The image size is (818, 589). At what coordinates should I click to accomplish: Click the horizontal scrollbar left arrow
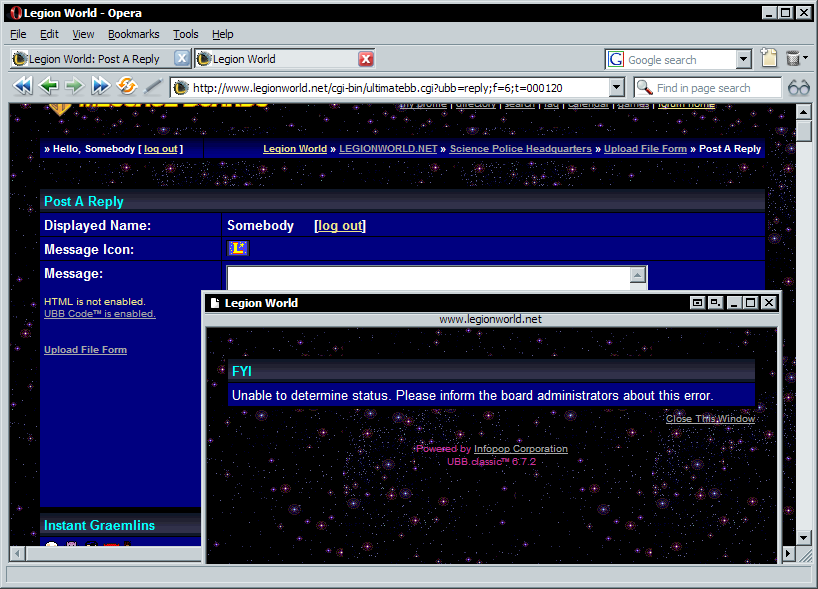tap(18, 554)
